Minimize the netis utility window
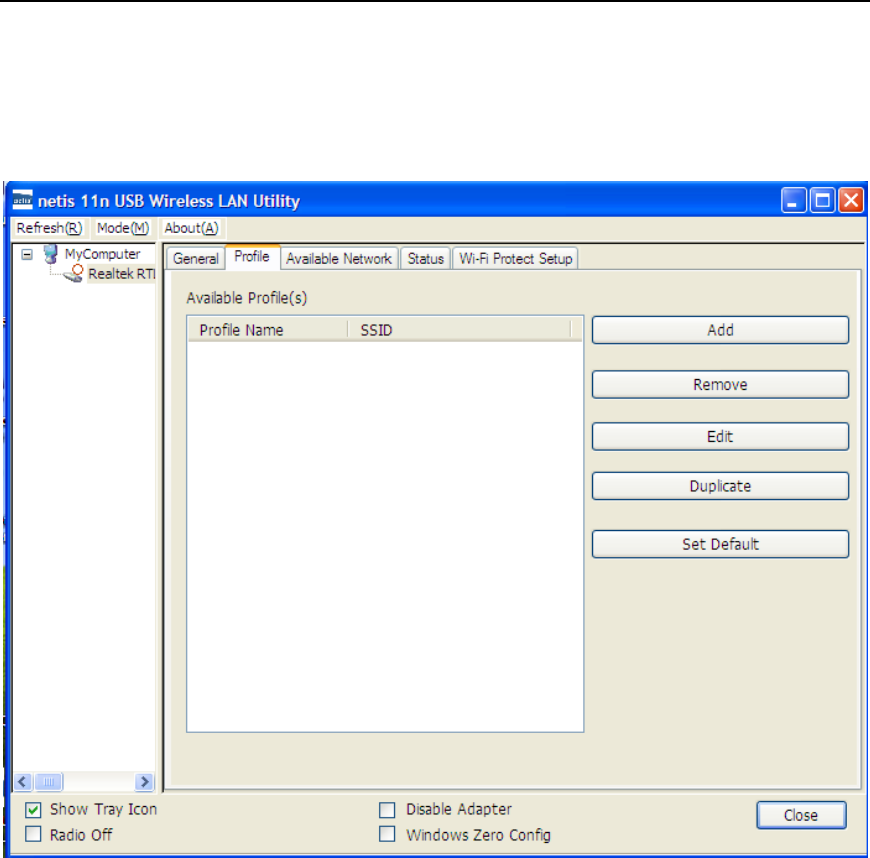 tap(793, 200)
